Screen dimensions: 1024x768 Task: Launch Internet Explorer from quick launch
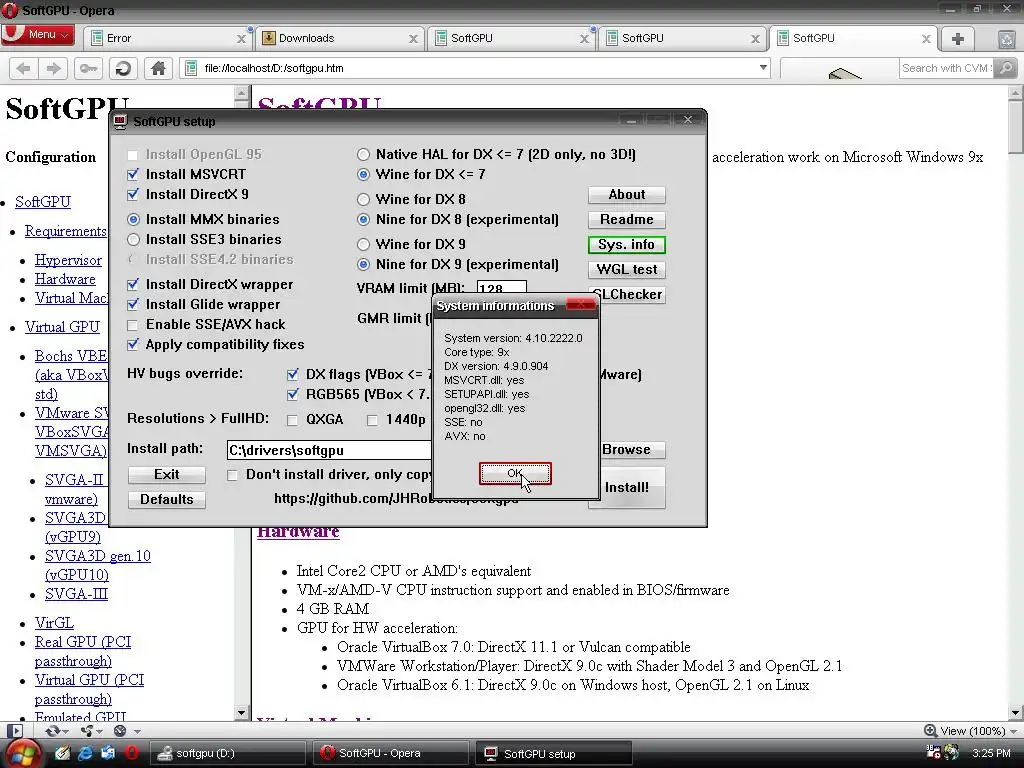coord(85,753)
